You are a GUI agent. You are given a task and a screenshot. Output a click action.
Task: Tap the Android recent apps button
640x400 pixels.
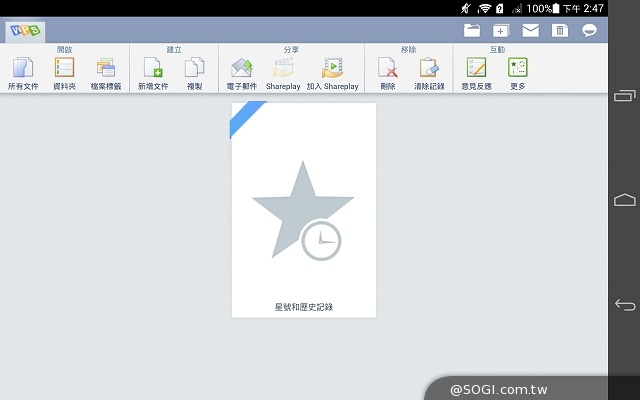624,96
